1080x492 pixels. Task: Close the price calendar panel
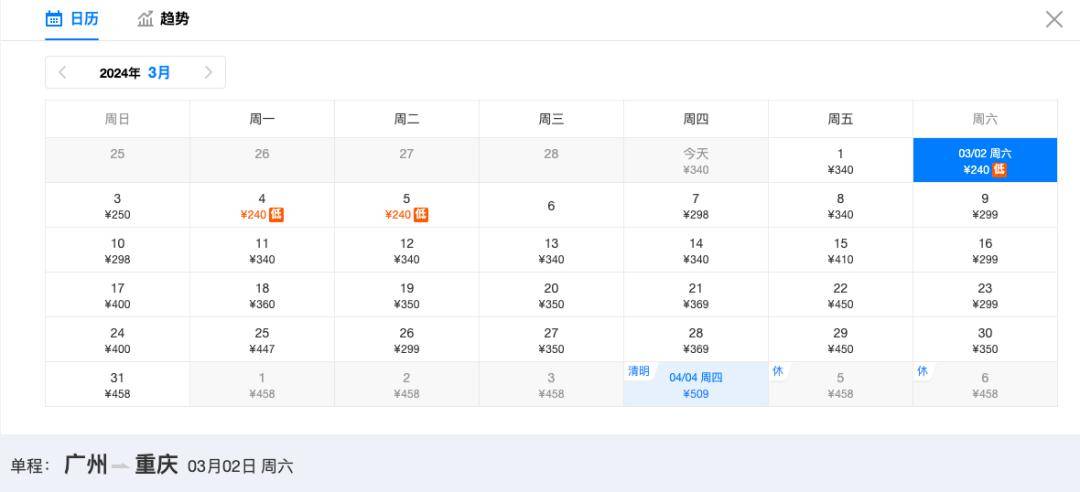tap(1055, 19)
